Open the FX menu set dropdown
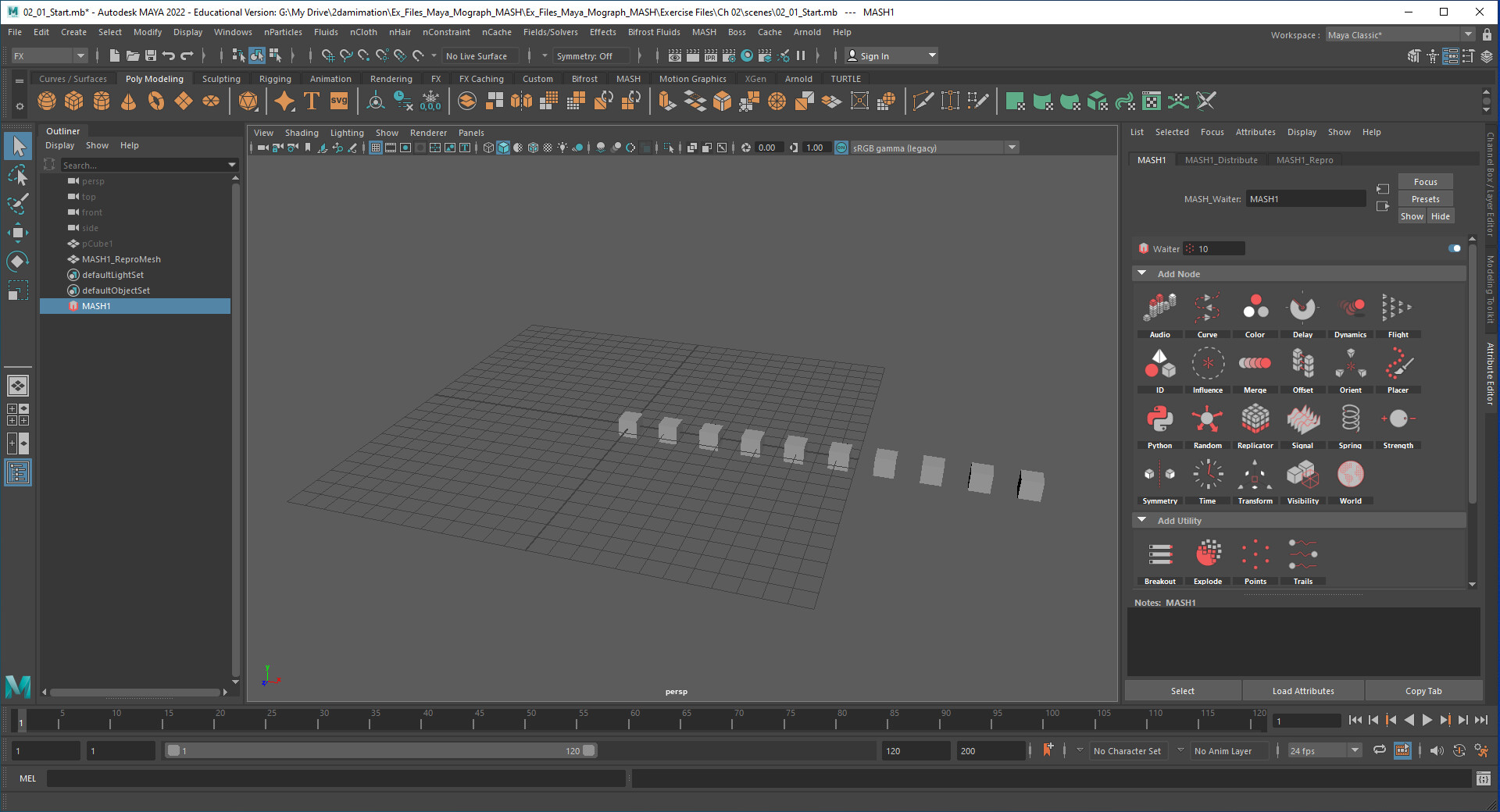The width and height of the screenshot is (1500, 812). click(x=48, y=56)
